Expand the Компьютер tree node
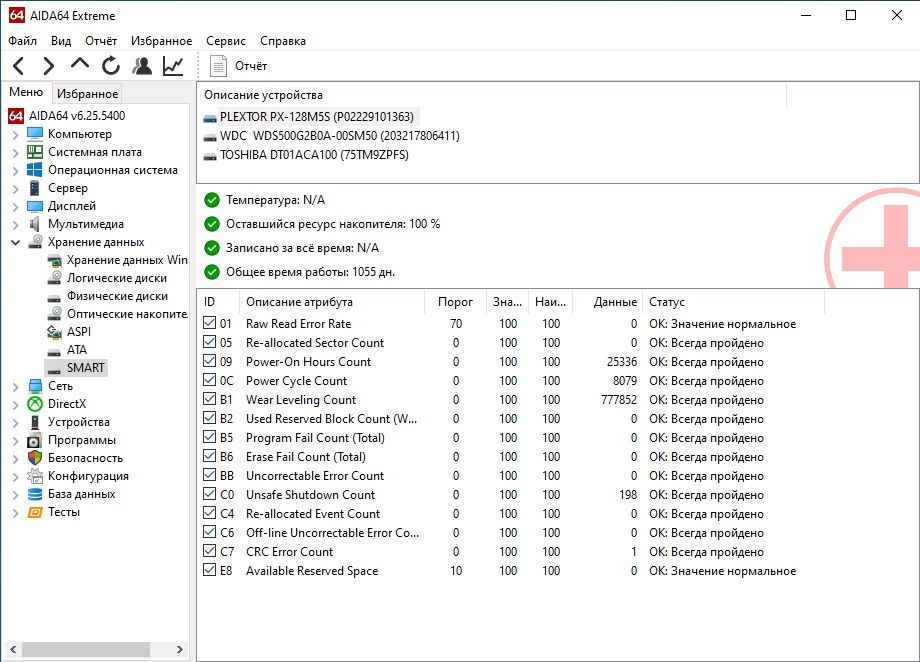This screenshot has width=920, height=662. click(16, 135)
